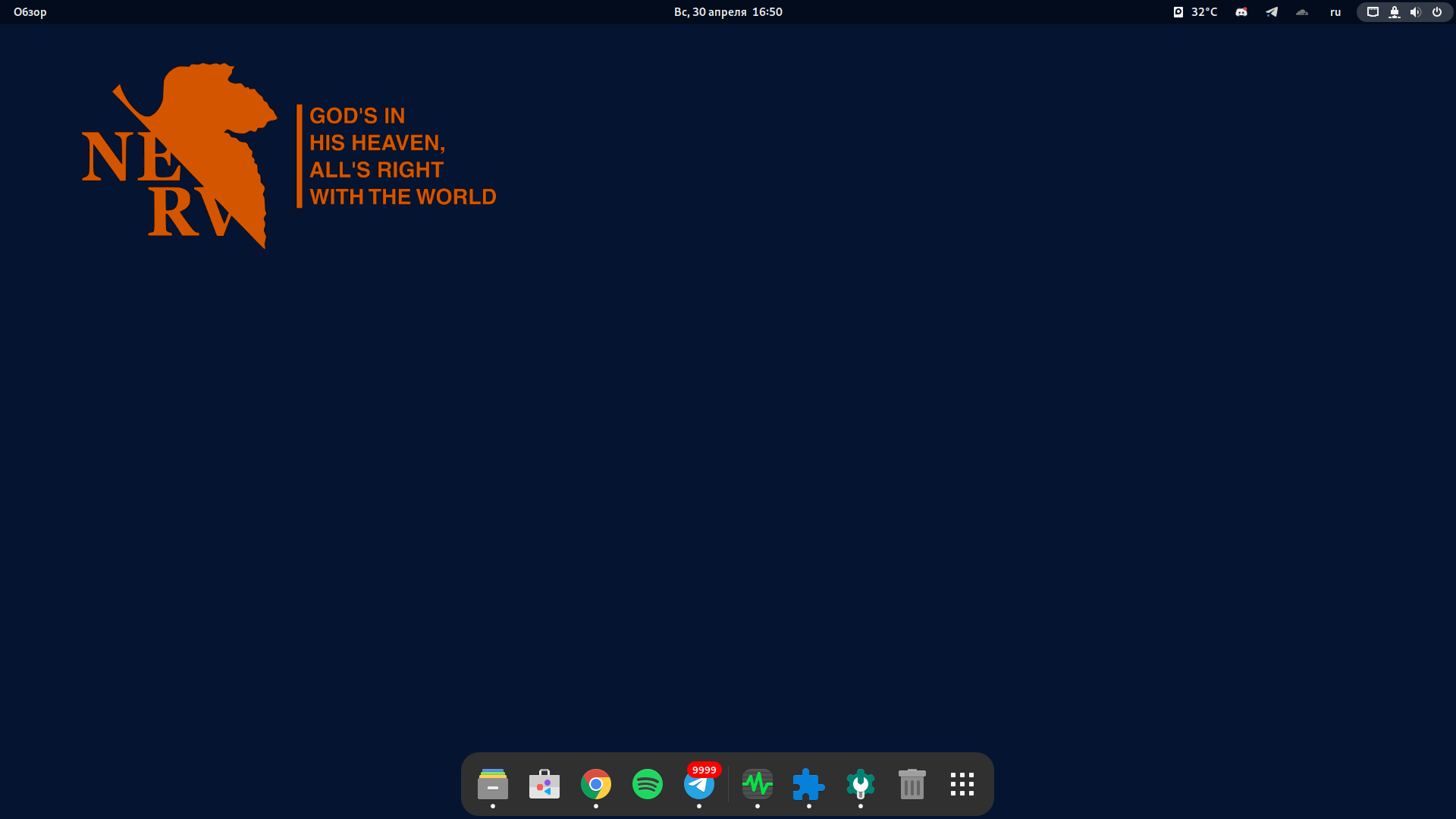Open the Files manager from the dock
The height and width of the screenshot is (819, 1456).
pyautogui.click(x=493, y=784)
